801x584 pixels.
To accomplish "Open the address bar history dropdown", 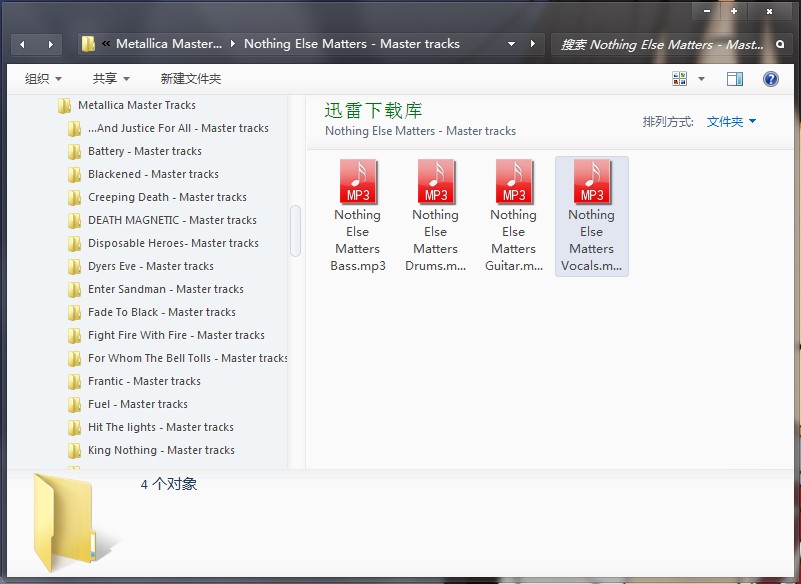I will coord(511,44).
